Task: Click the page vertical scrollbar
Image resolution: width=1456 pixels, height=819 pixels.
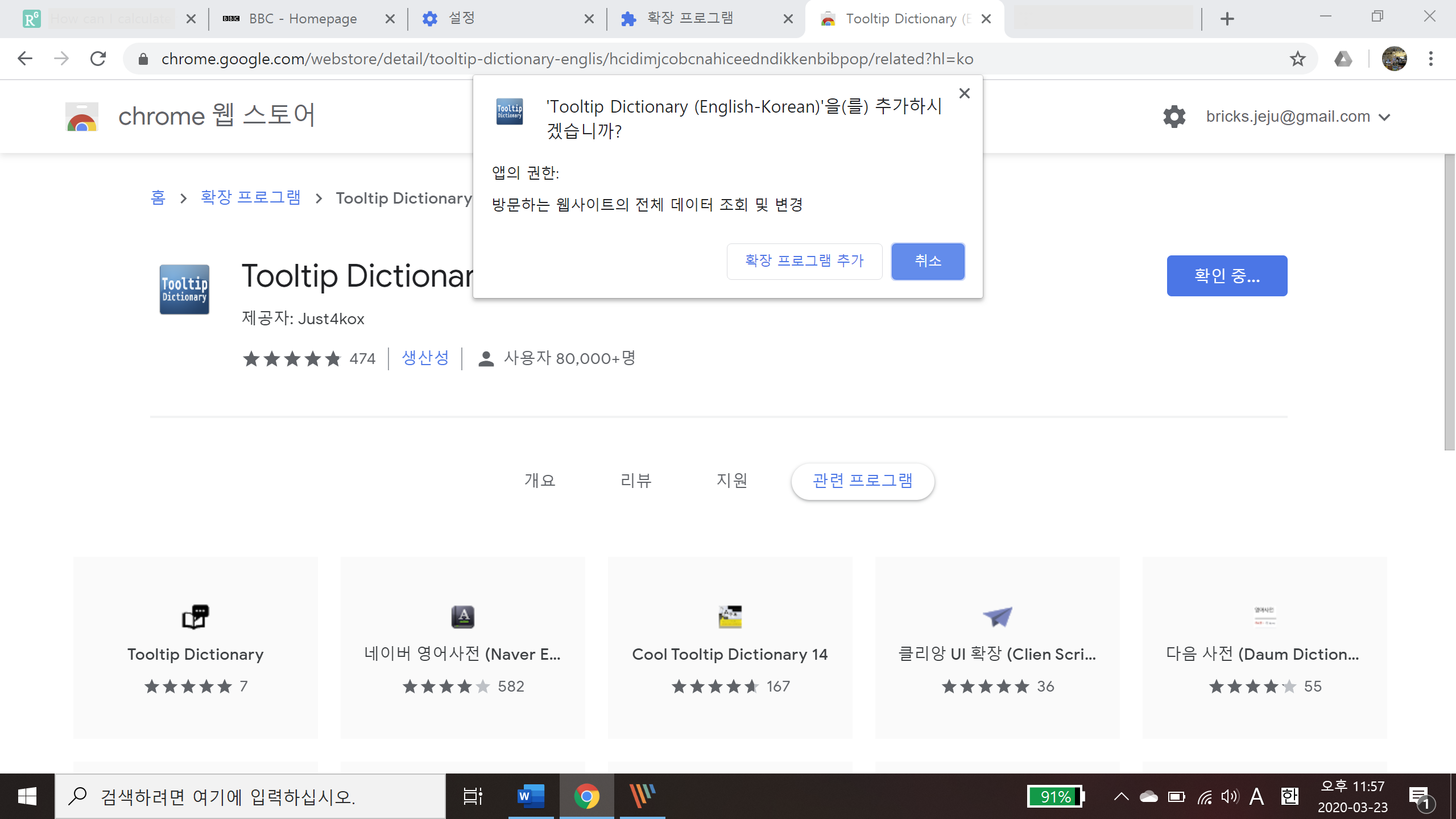Action: (1449, 301)
